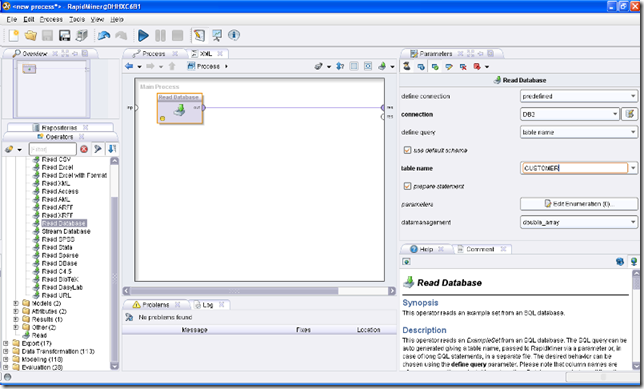Open connection manager icon beside DB2
This screenshot has width=644, height=389.
(629, 114)
